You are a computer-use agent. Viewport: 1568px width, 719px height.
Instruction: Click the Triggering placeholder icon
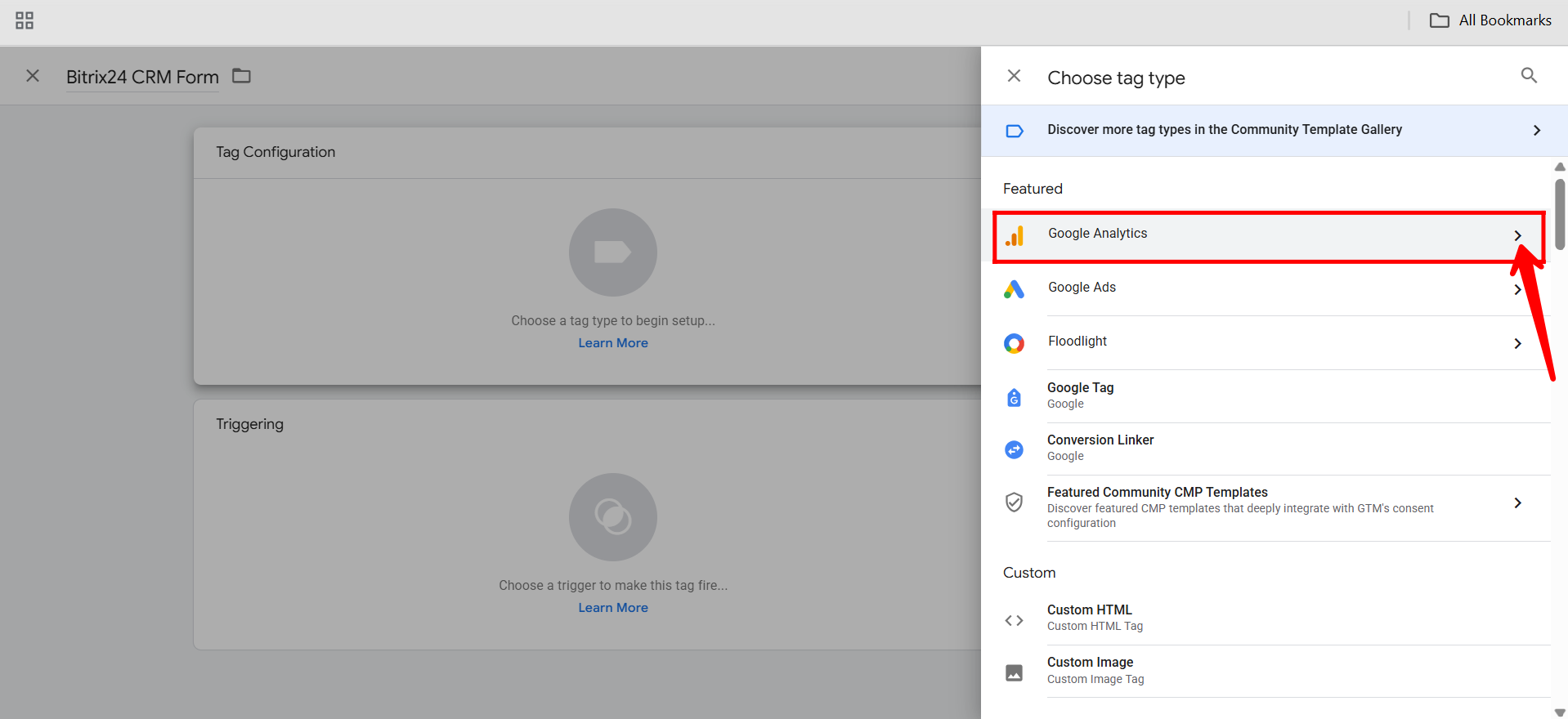point(613,517)
